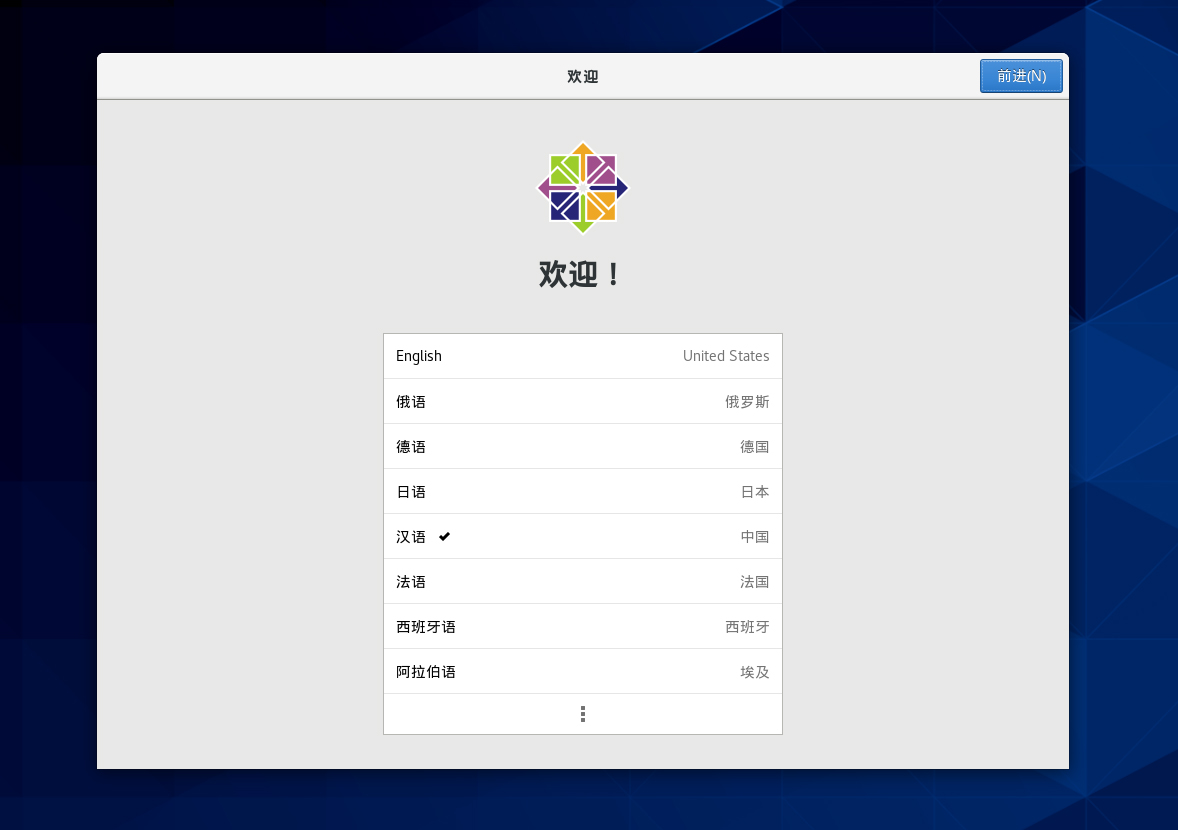The width and height of the screenshot is (1178, 830).
Task: Select English as the language
Action: (x=419, y=356)
